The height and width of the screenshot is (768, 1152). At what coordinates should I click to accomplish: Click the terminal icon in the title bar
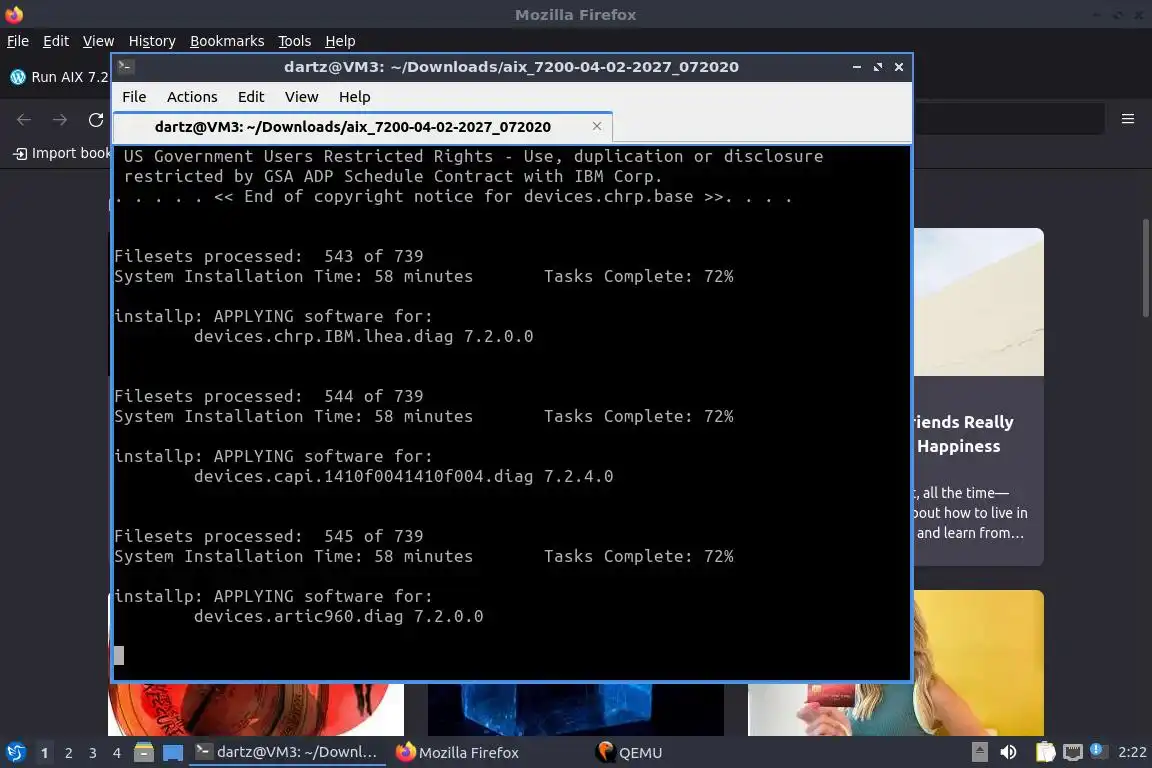125,67
